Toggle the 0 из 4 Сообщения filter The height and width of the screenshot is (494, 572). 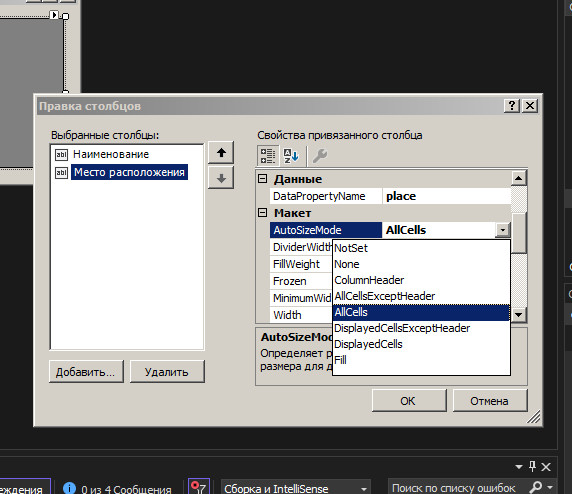(117, 488)
